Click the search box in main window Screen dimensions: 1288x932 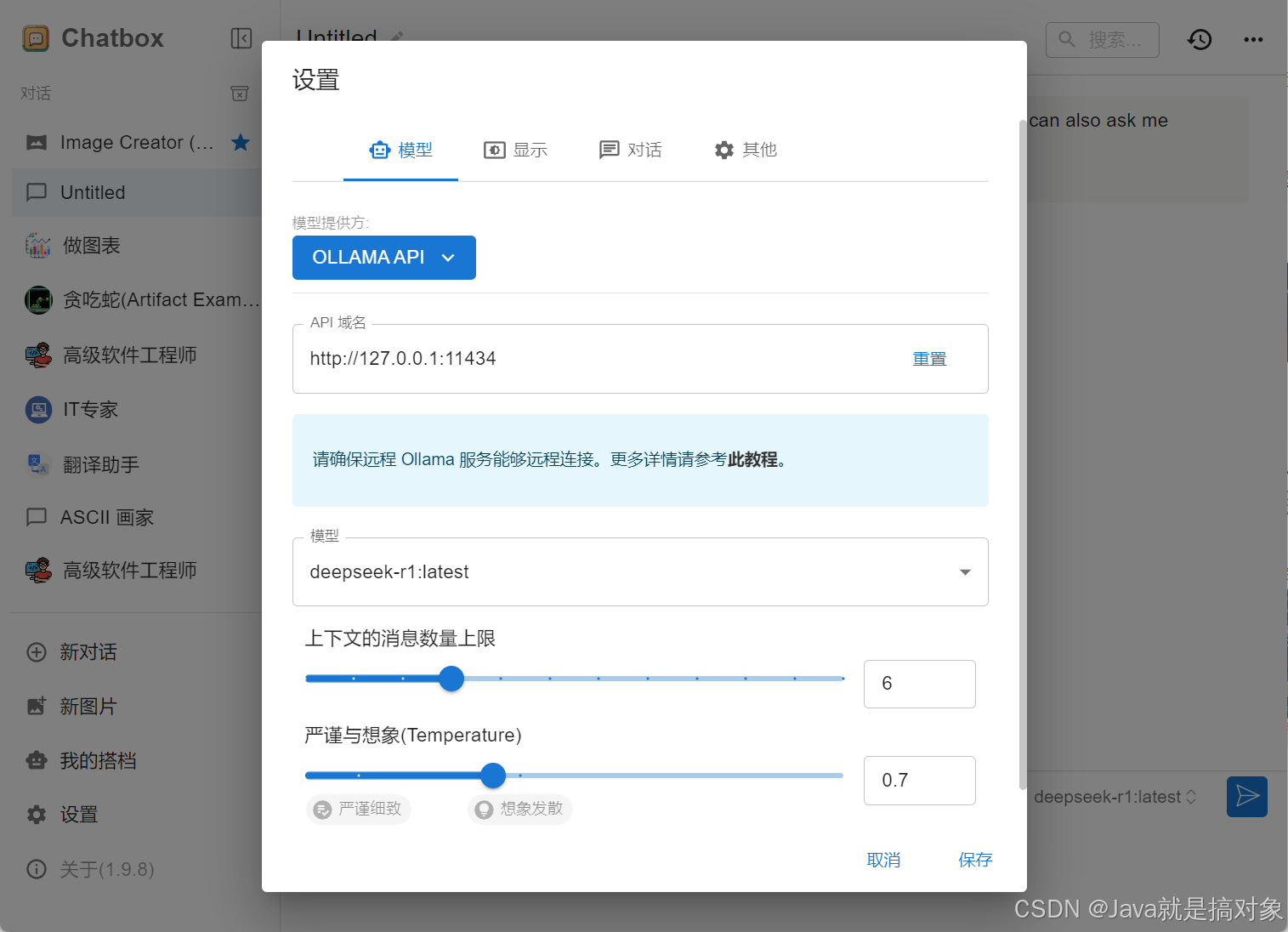[x=1103, y=40]
